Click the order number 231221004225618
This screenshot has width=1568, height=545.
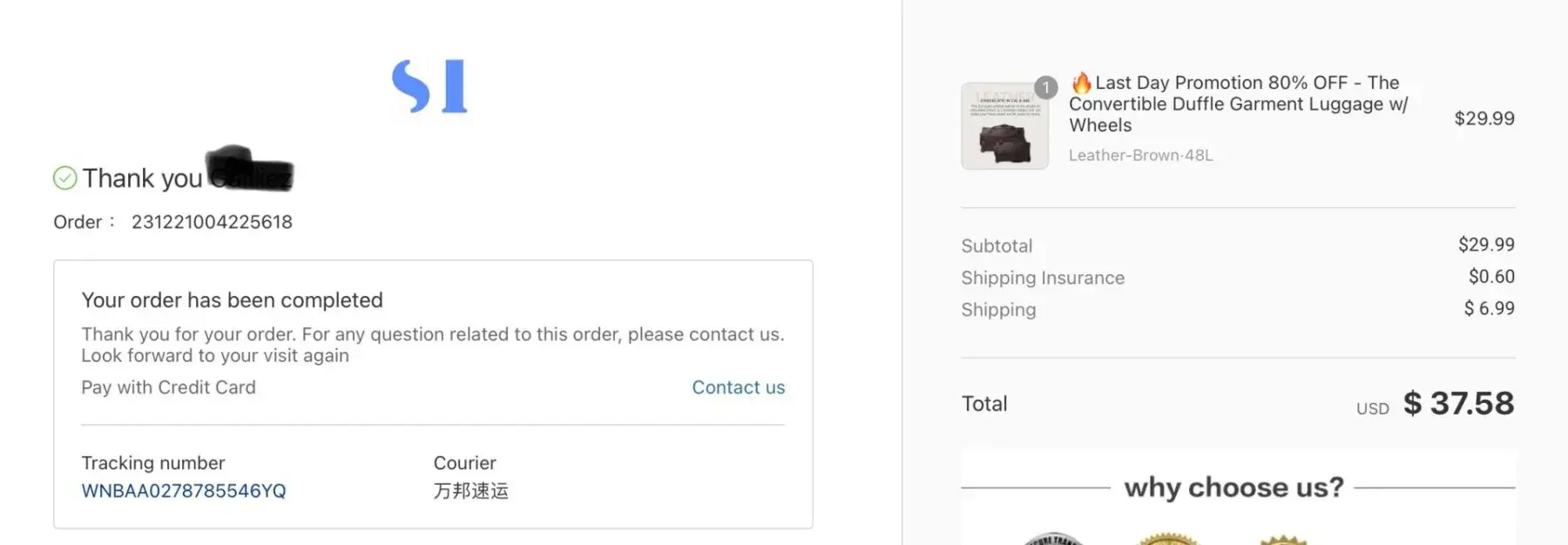point(212,222)
